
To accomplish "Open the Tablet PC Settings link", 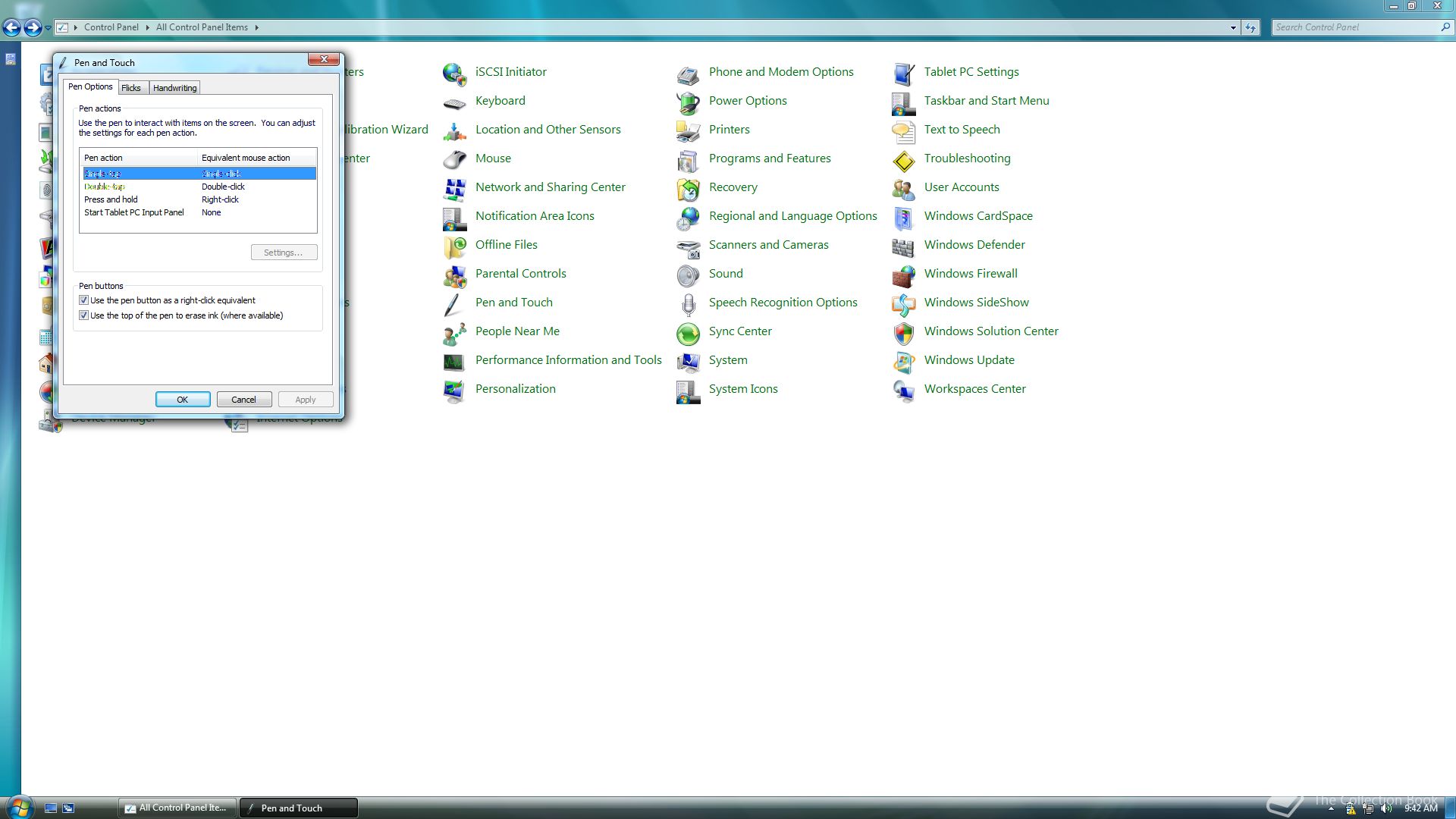I will pyautogui.click(x=971, y=72).
